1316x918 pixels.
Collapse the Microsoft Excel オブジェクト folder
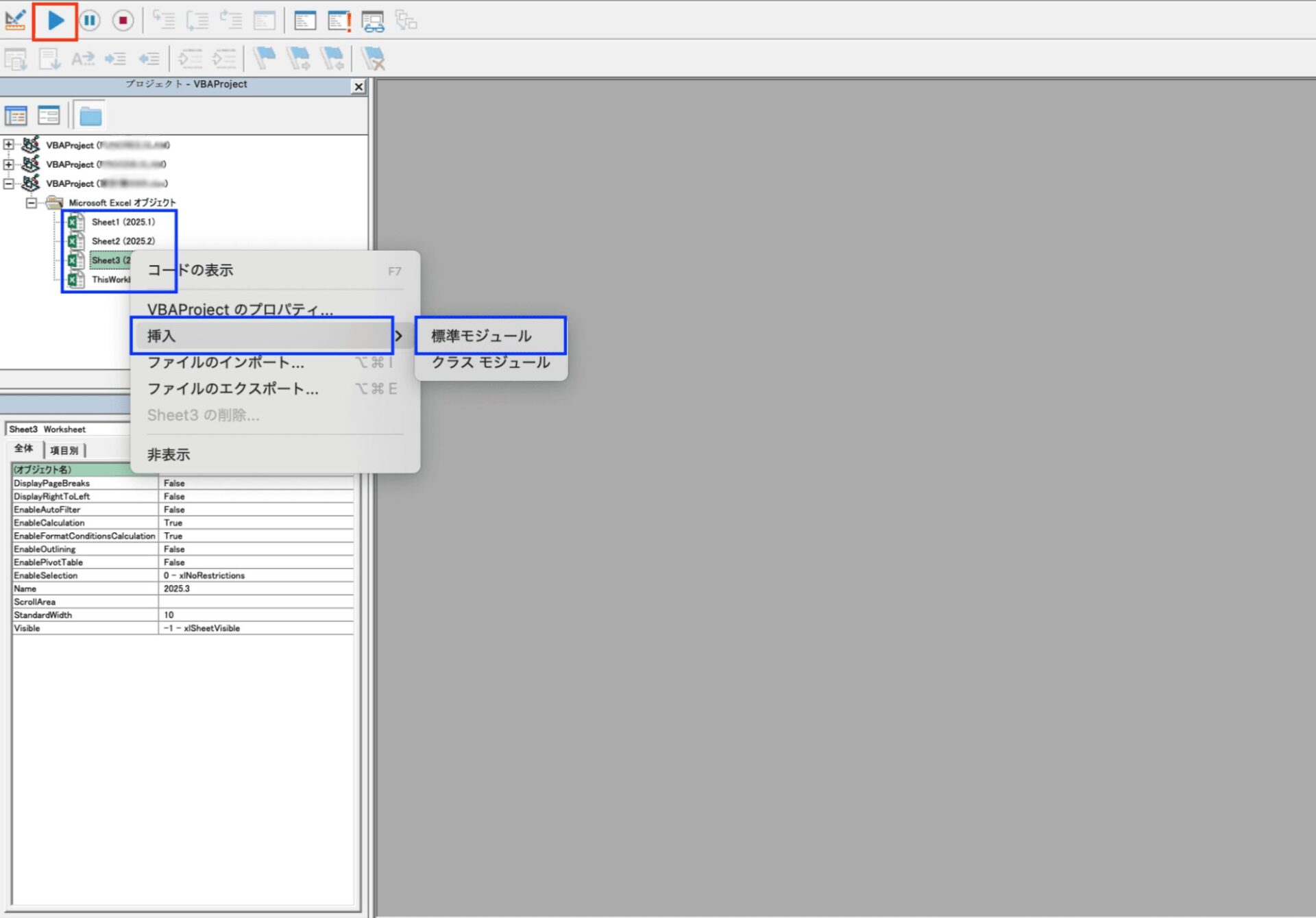pyautogui.click(x=31, y=203)
